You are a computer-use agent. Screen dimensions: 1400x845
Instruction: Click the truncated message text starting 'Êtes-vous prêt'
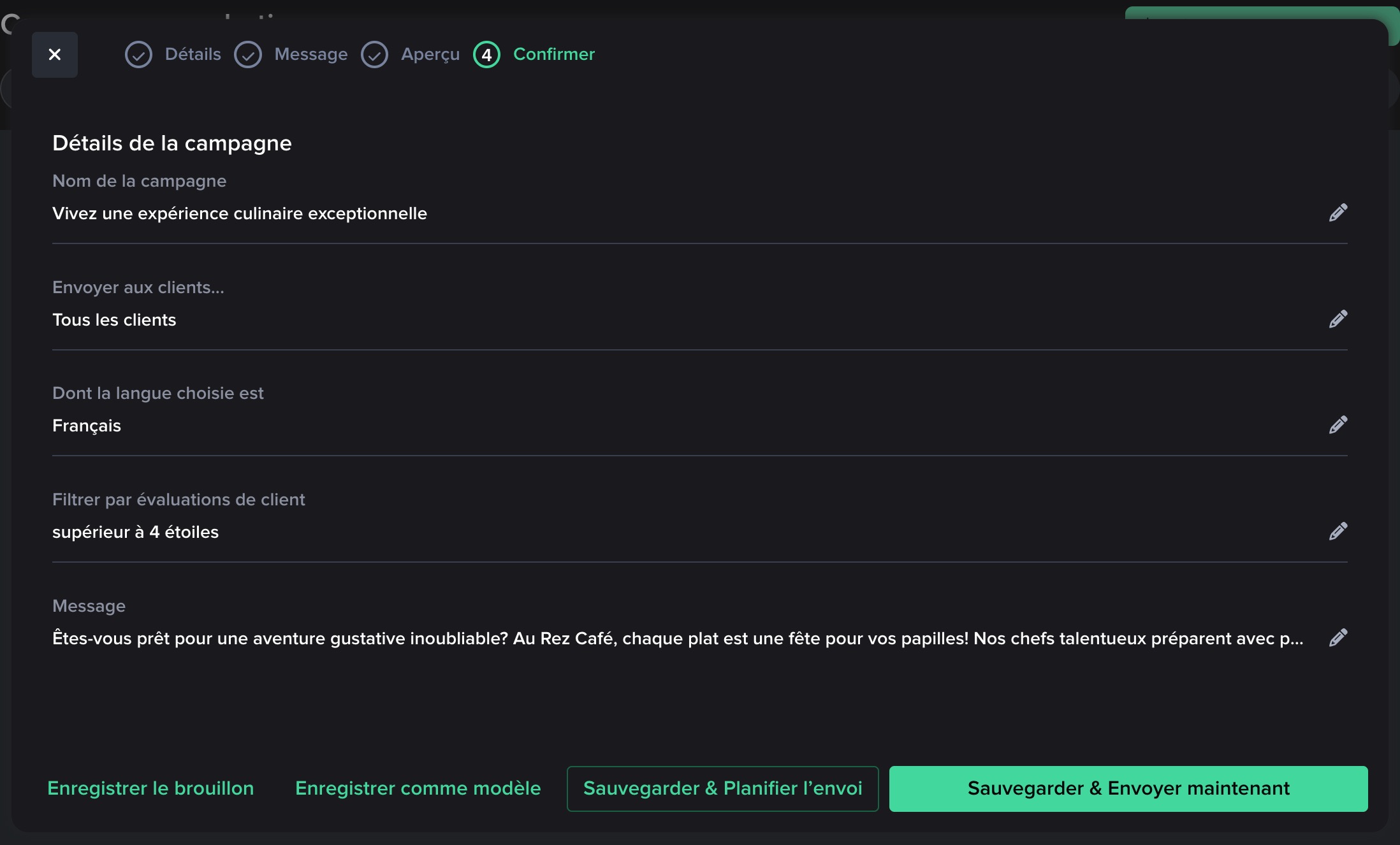pos(677,639)
